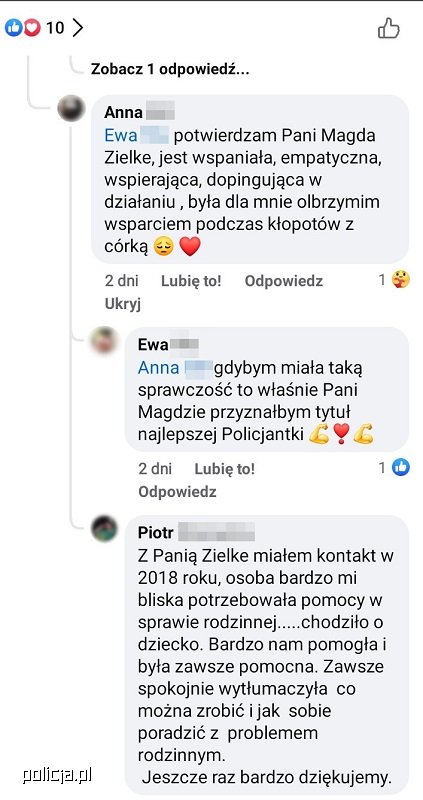This screenshot has width=423, height=800.
Task: Open the blue like reaction icon beside 10
Action: pyautogui.click(x=13, y=28)
